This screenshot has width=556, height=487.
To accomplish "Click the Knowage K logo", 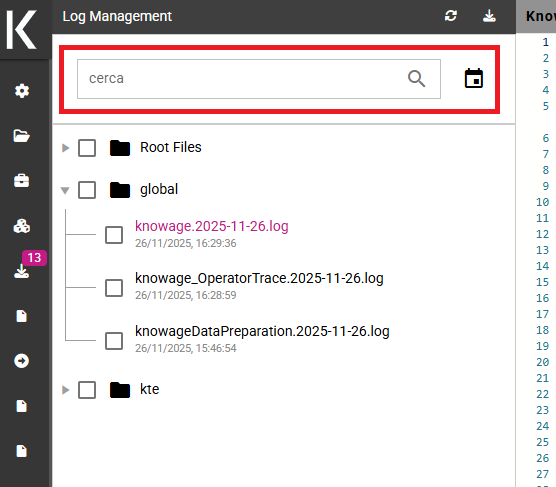I will [22, 29].
